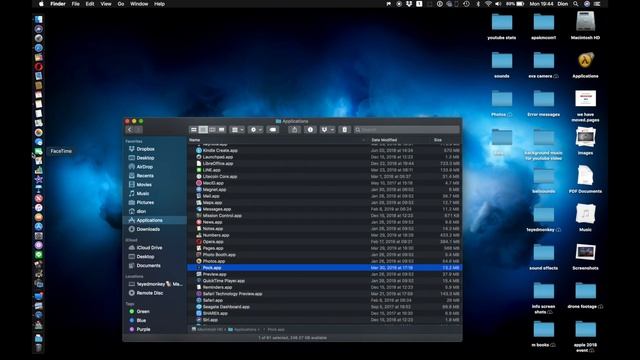The height and width of the screenshot is (360, 640).
Task: Click the Wi-Fi menu bar icon
Action: click(x=488, y=4)
